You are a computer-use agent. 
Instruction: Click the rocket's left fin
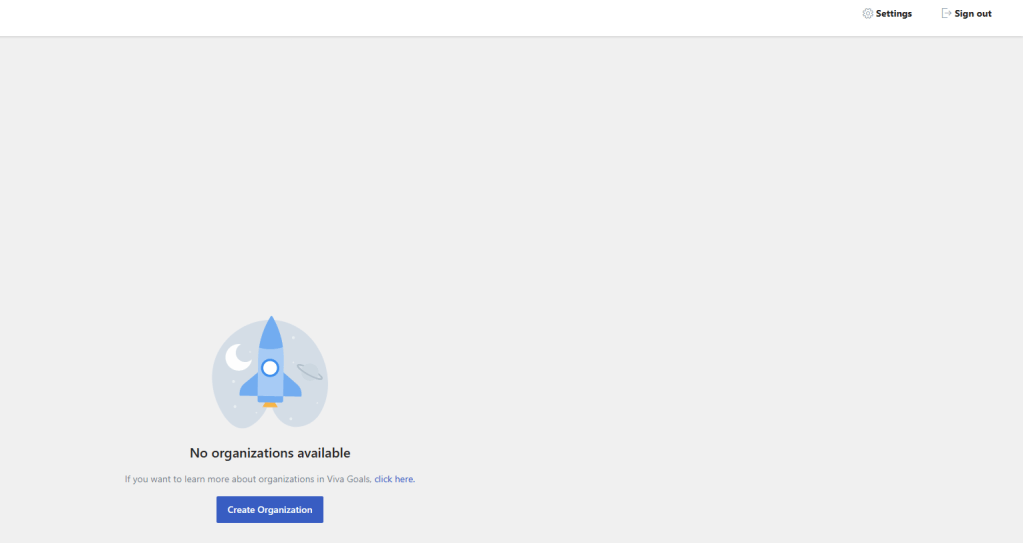pyautogui.click(x=248, y=386)
